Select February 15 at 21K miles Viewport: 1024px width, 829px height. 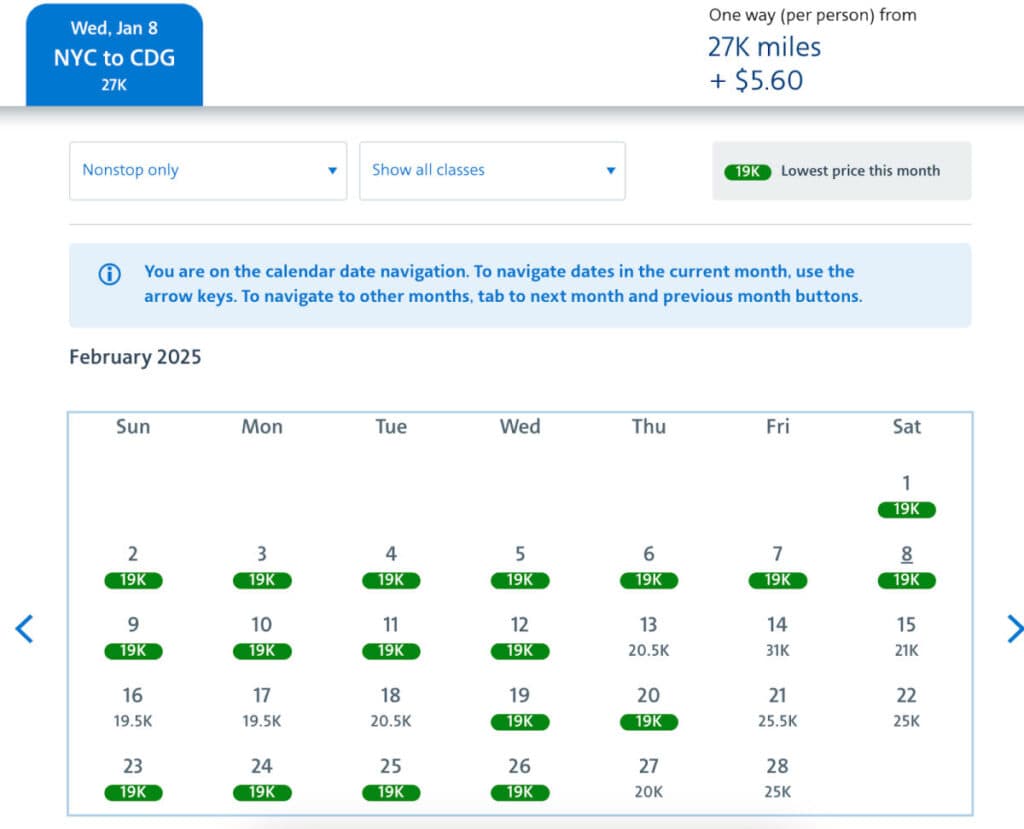[906, 636]
